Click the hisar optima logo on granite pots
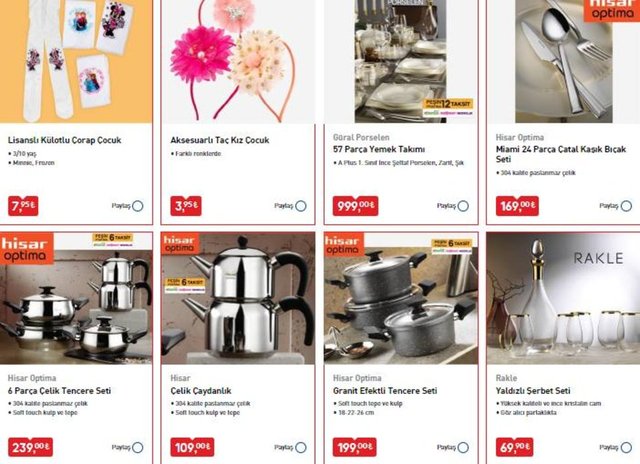This screenshot has height=464, width=640. 344,245
